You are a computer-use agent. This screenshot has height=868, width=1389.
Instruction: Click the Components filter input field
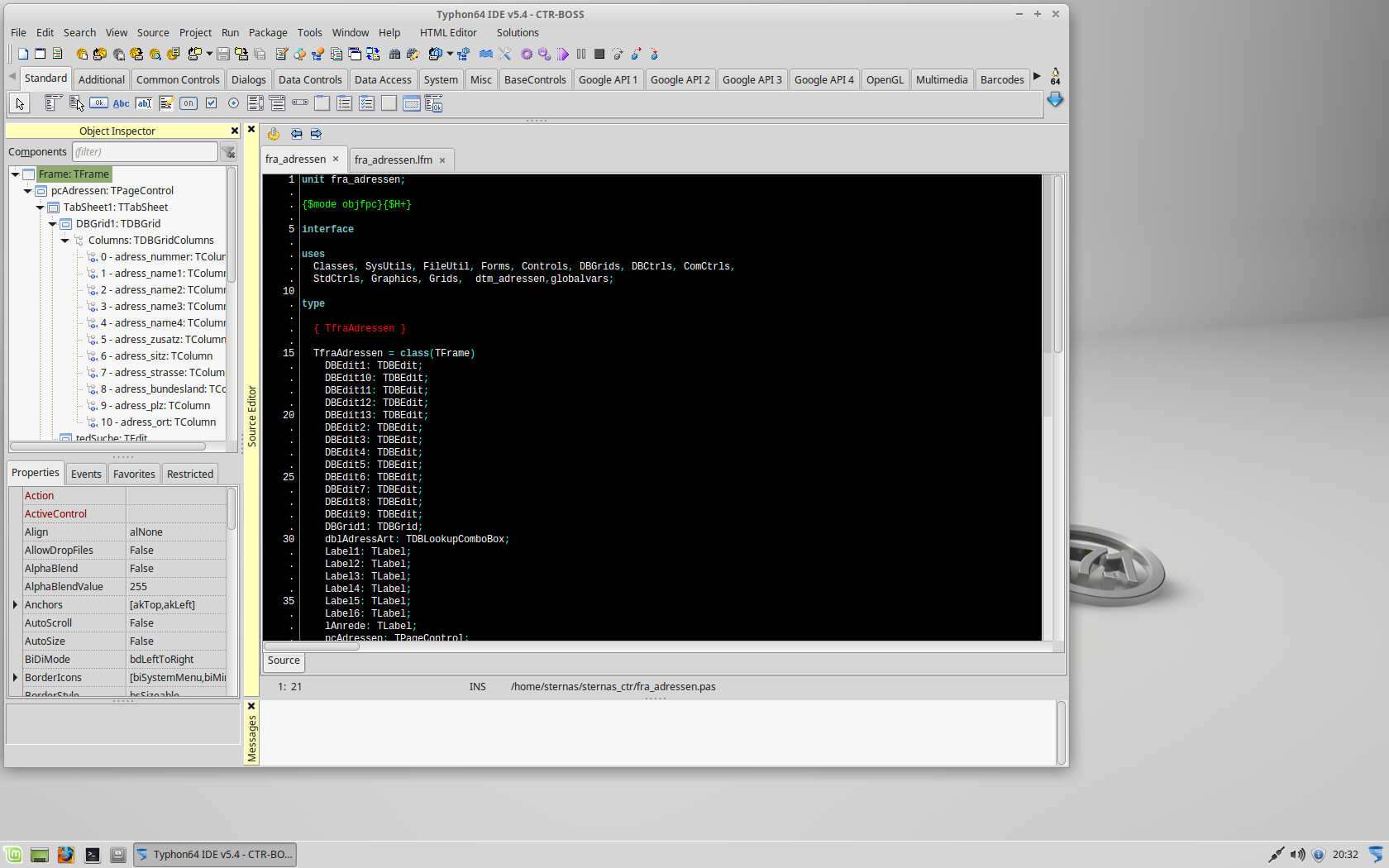[145, 152]
